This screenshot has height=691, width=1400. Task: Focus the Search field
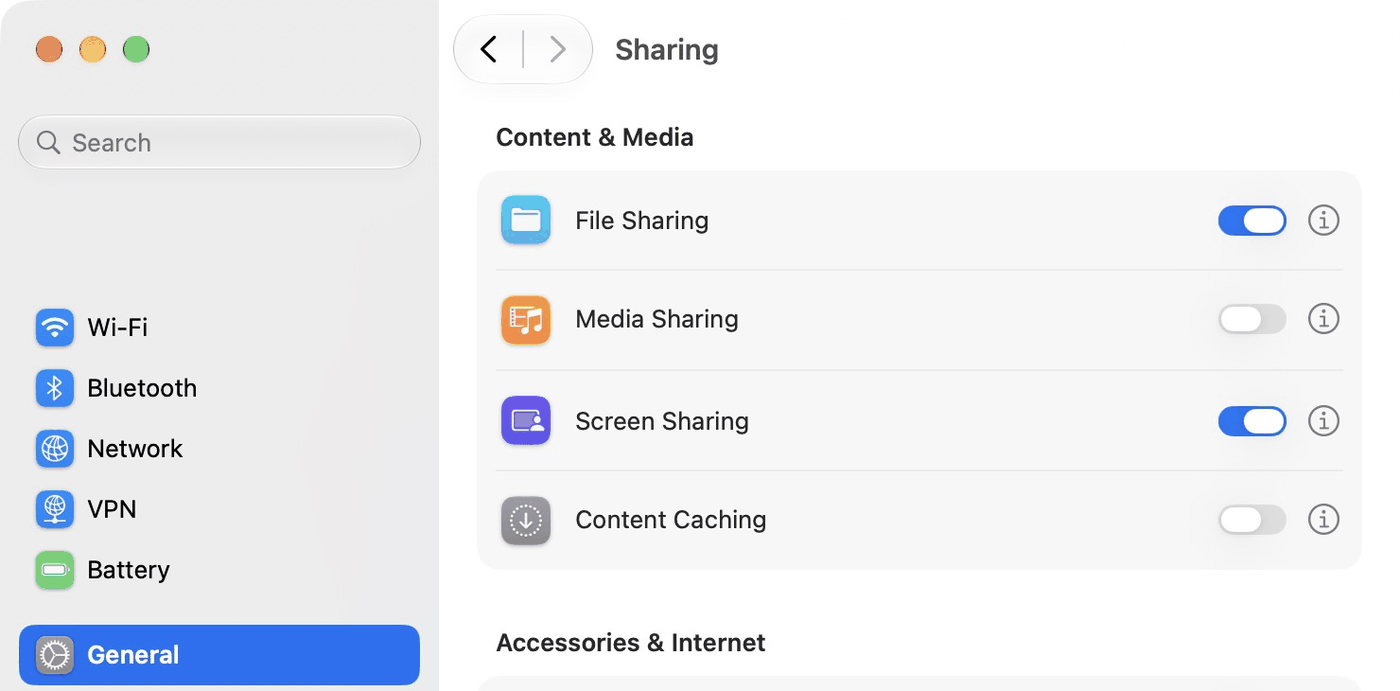click(x=219, y=142)
